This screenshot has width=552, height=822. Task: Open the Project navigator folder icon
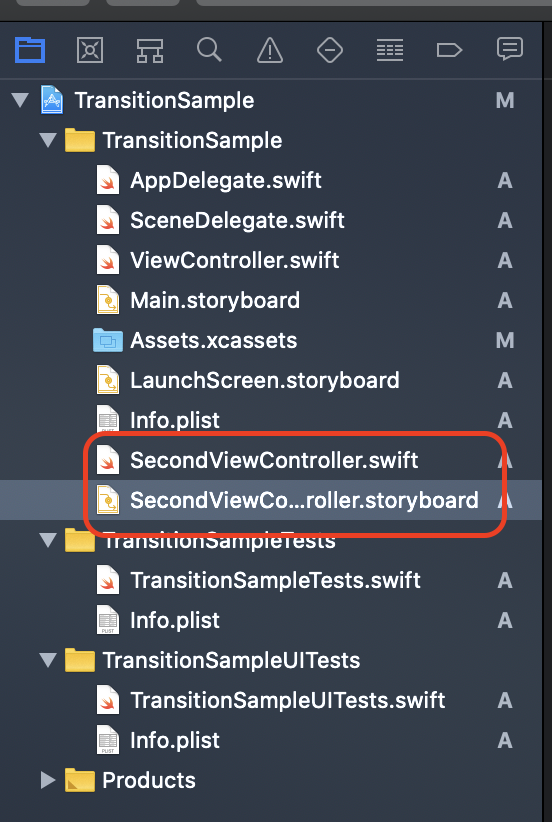click(x=30, y=50)
